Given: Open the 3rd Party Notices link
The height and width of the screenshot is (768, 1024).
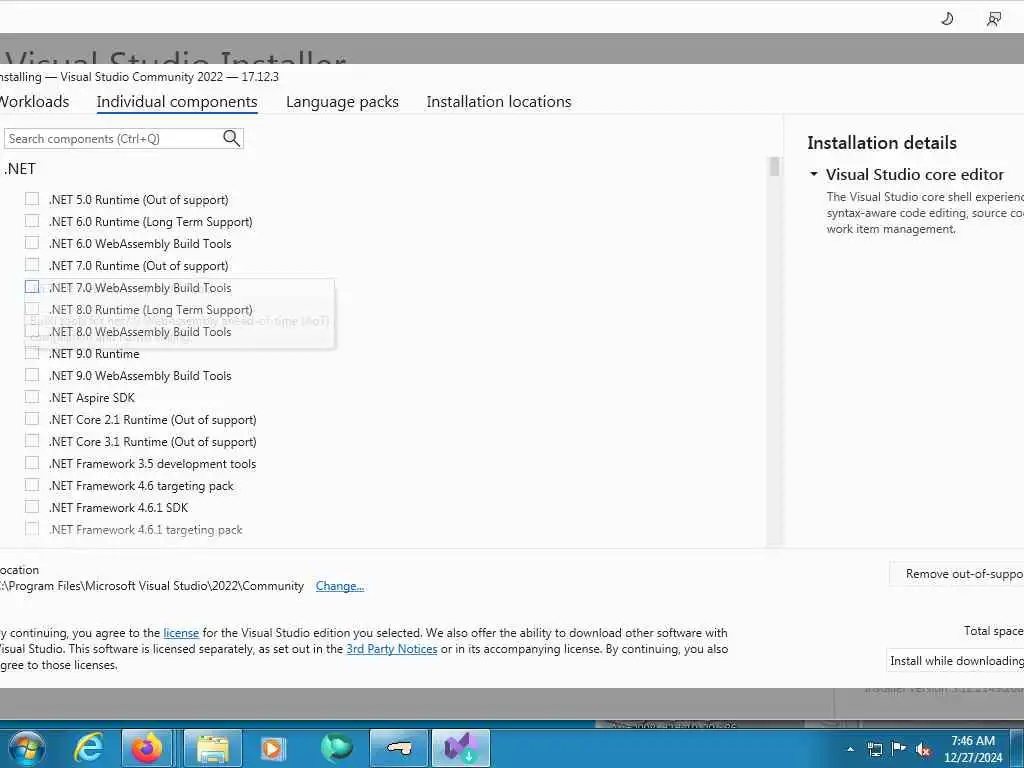Looking at the screenshot, I should pyautogui.click(x=392, y=649).
